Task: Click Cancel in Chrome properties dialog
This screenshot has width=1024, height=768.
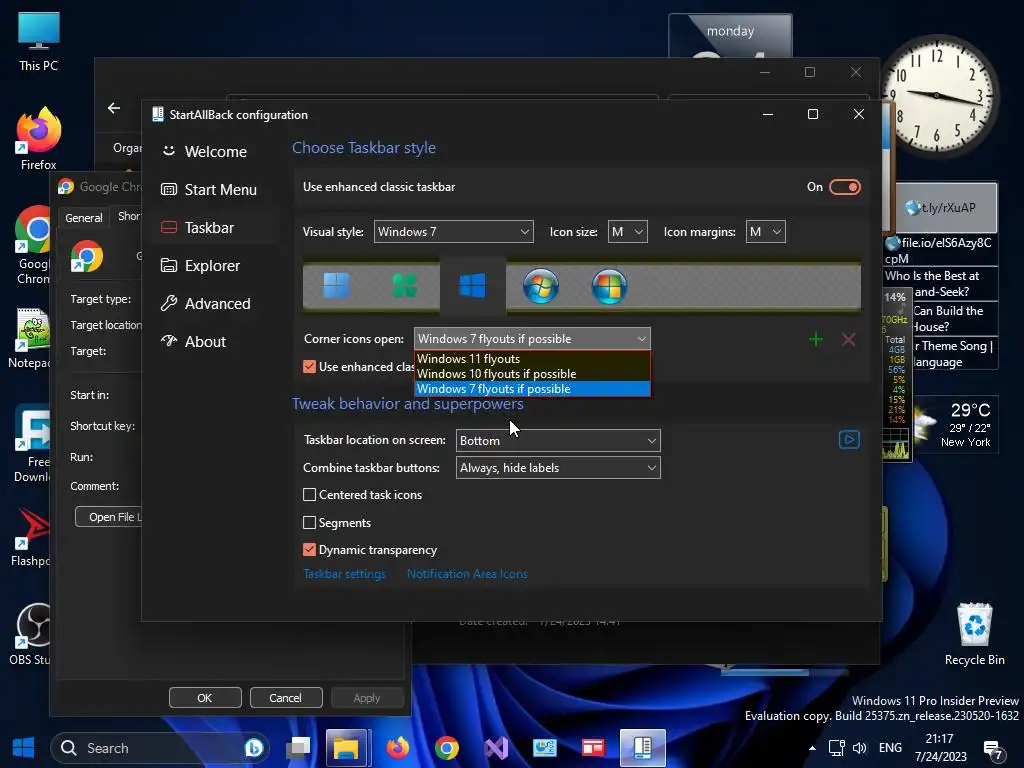Action: coord(286,697)
